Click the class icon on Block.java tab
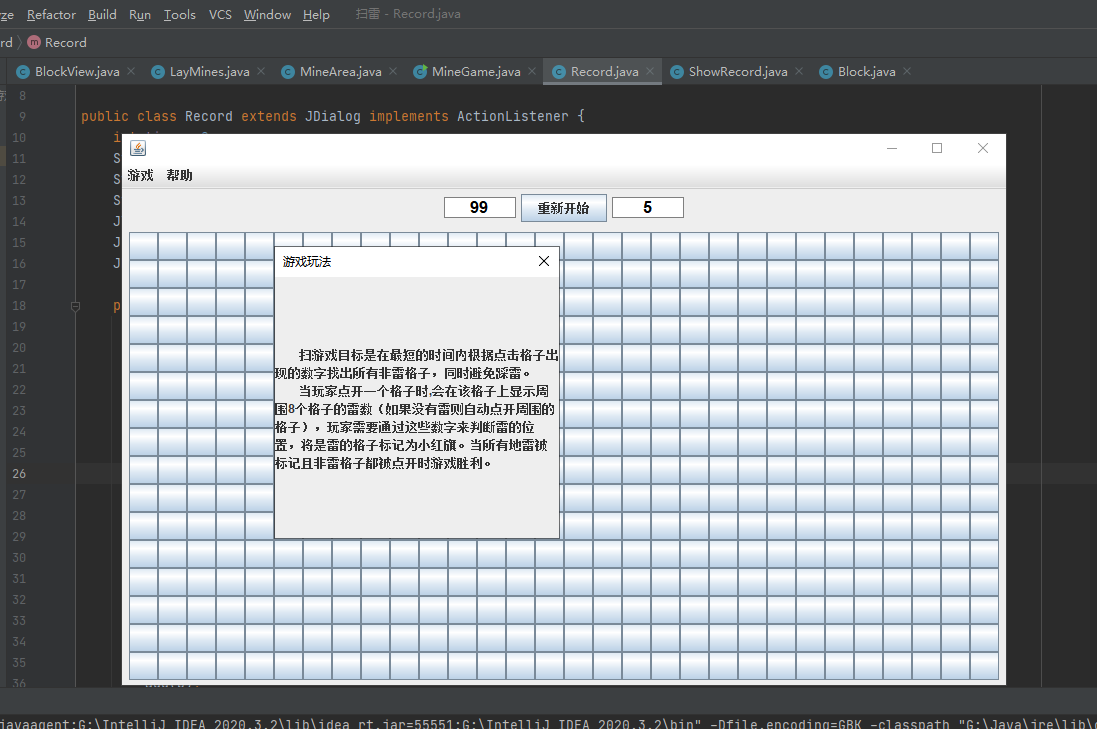The height and width of the screenshot is (729, 1097). (826, 71)
